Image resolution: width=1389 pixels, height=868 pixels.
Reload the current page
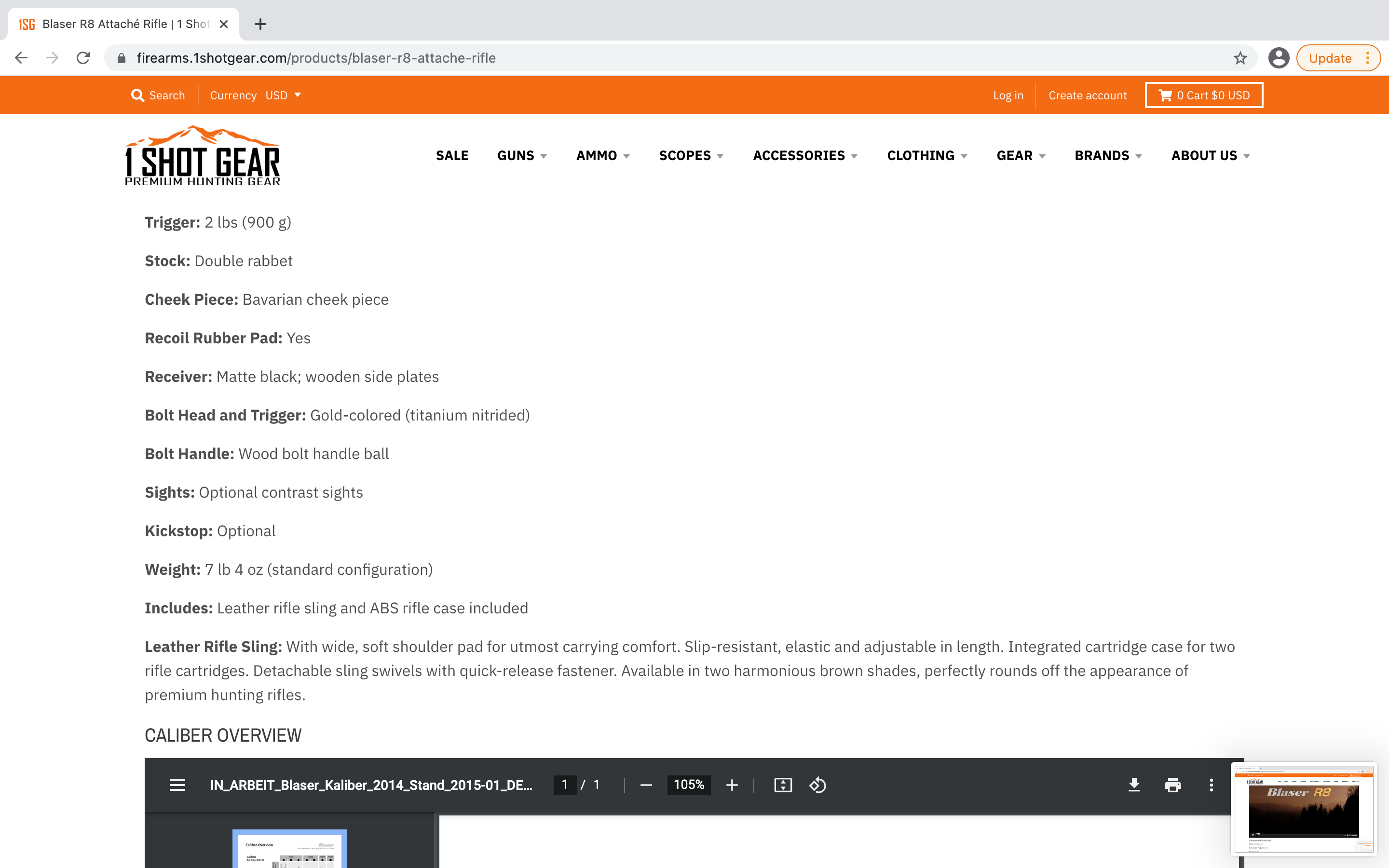click(83, 58)
